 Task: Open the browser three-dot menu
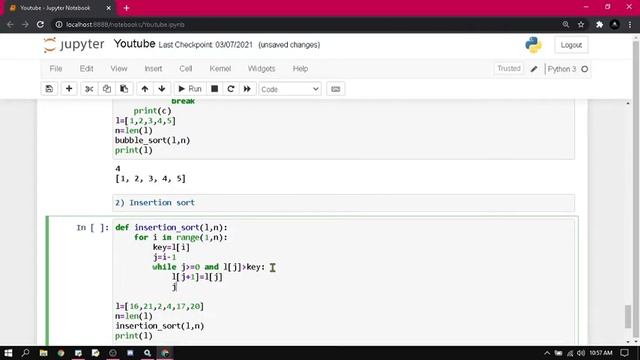[x=630, y=24]
